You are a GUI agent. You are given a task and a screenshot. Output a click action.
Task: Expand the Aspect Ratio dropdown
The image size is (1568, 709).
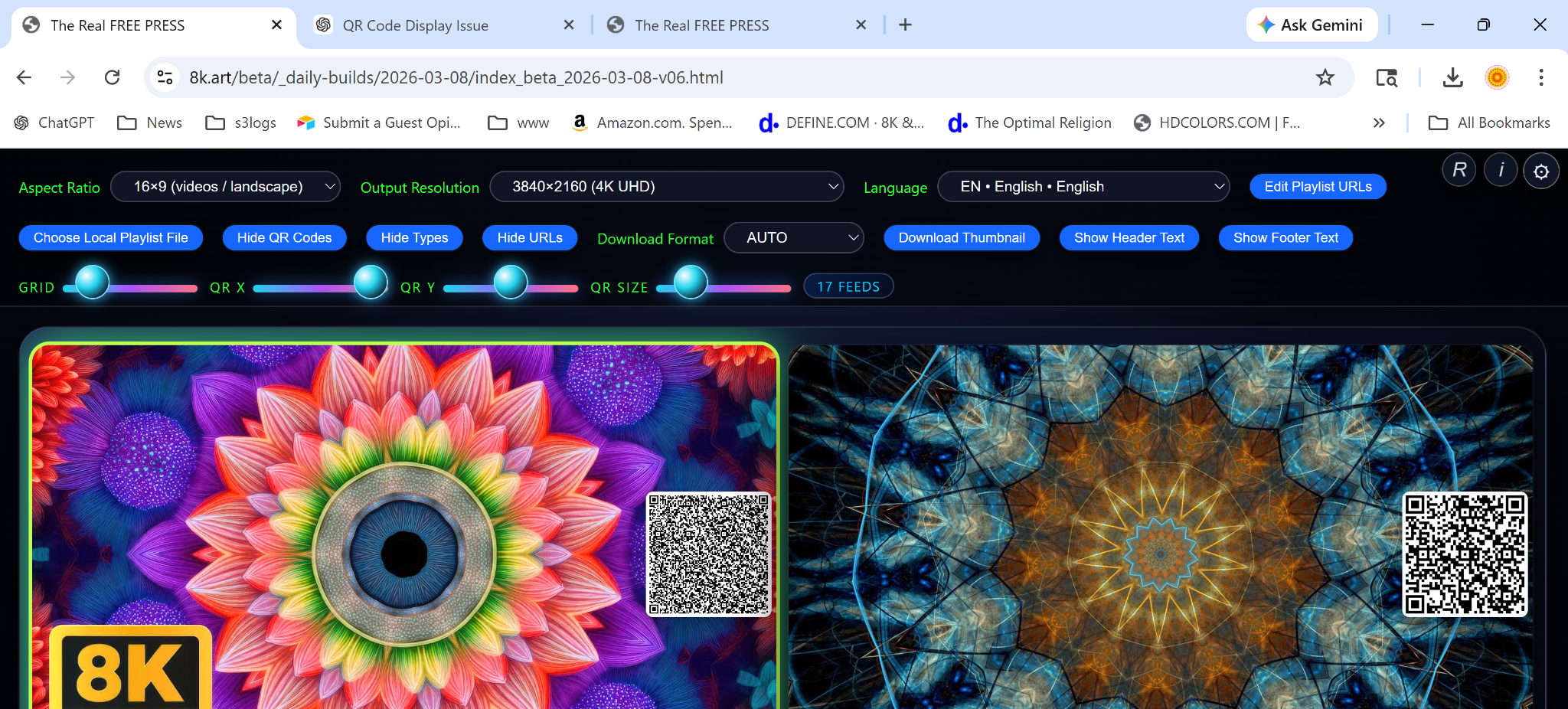pos(226,187)
